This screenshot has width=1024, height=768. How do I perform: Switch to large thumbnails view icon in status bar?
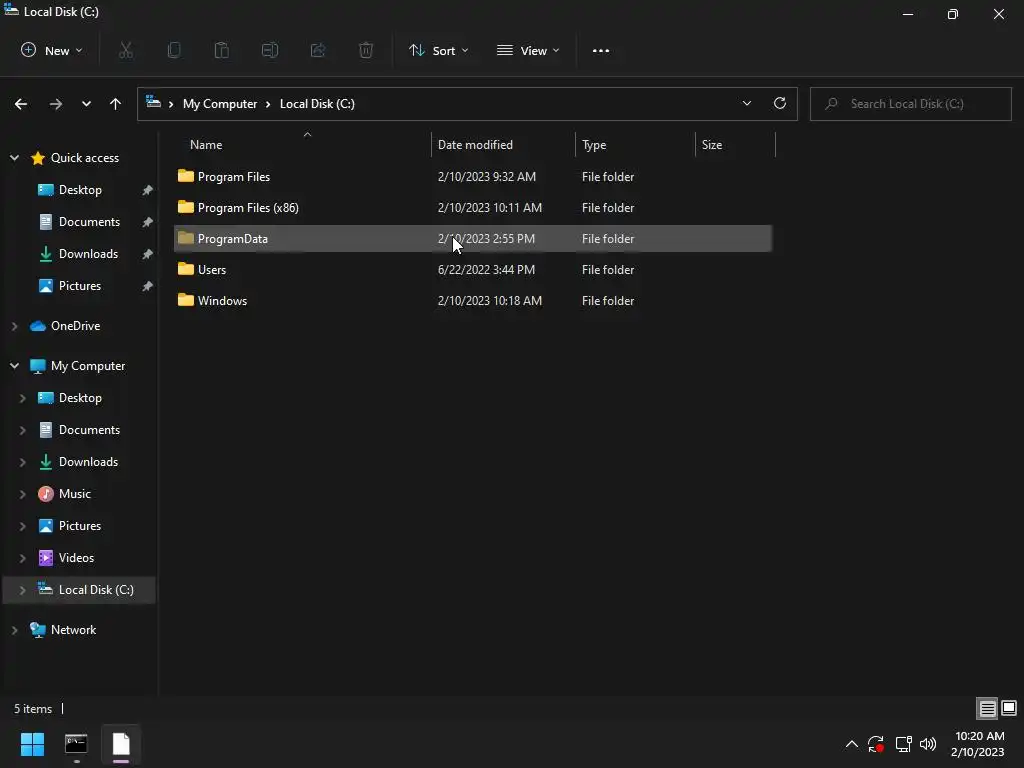tap(1009, 709)
